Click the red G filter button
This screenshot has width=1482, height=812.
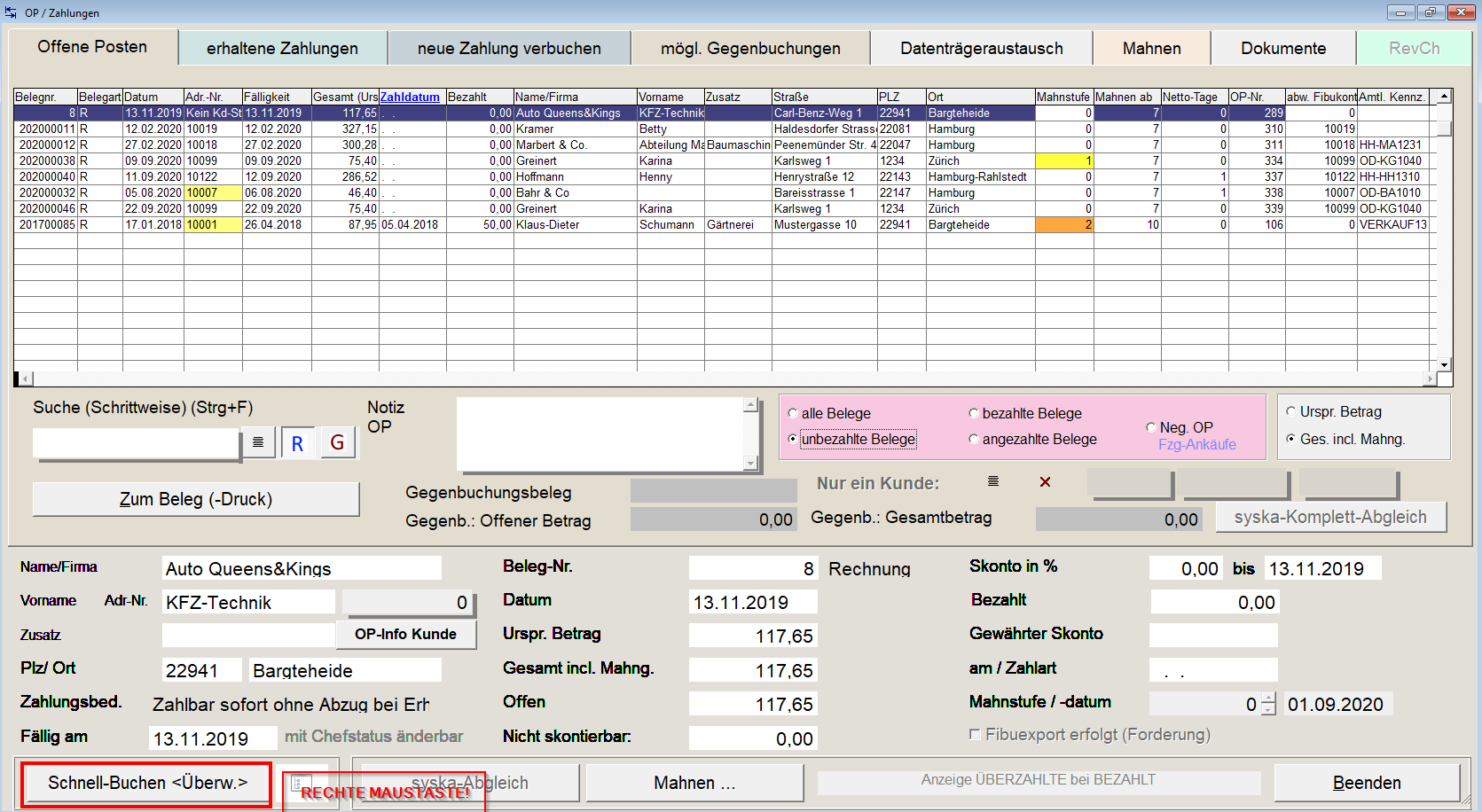[x=337, y=442]
